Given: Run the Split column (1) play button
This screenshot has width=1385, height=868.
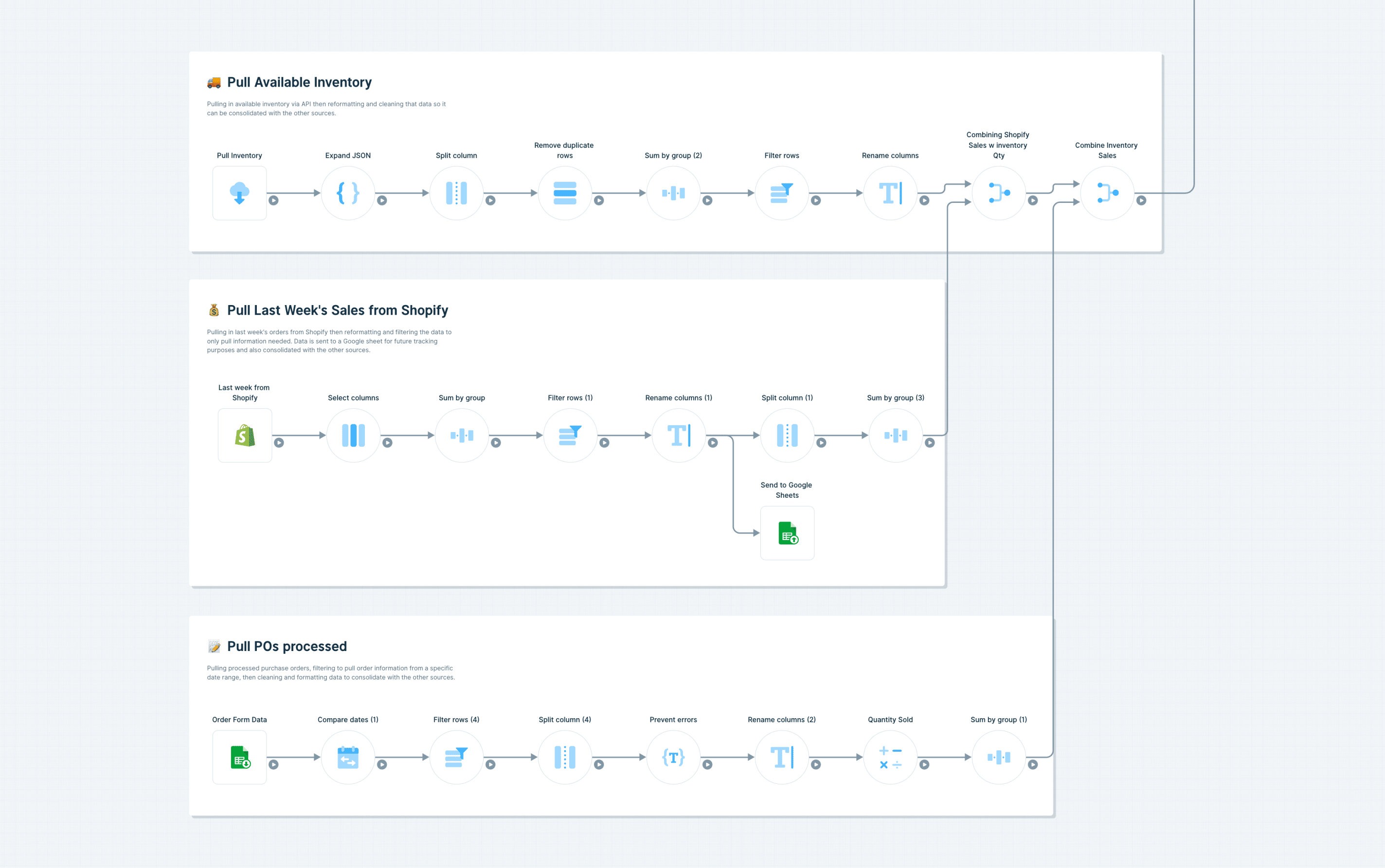Looking at the screenshot, I should (x=821, y=443).
